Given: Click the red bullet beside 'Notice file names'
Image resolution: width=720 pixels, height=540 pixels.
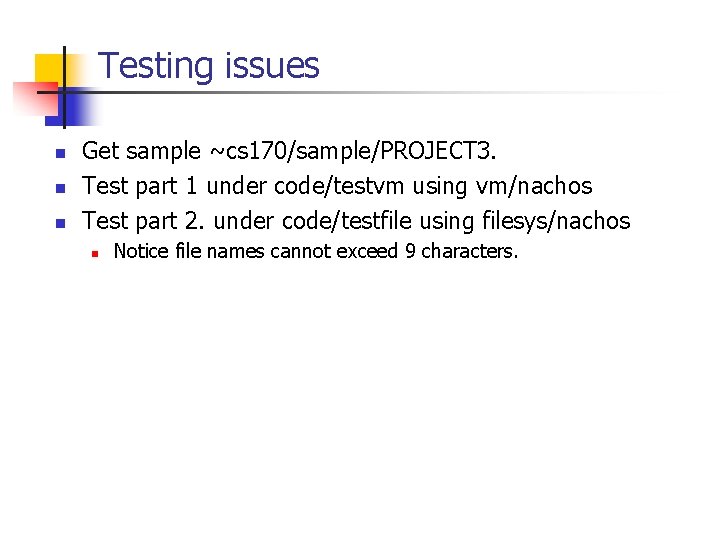Looking at the screenshot, I should pyautogui.click(x=95, y=253).
